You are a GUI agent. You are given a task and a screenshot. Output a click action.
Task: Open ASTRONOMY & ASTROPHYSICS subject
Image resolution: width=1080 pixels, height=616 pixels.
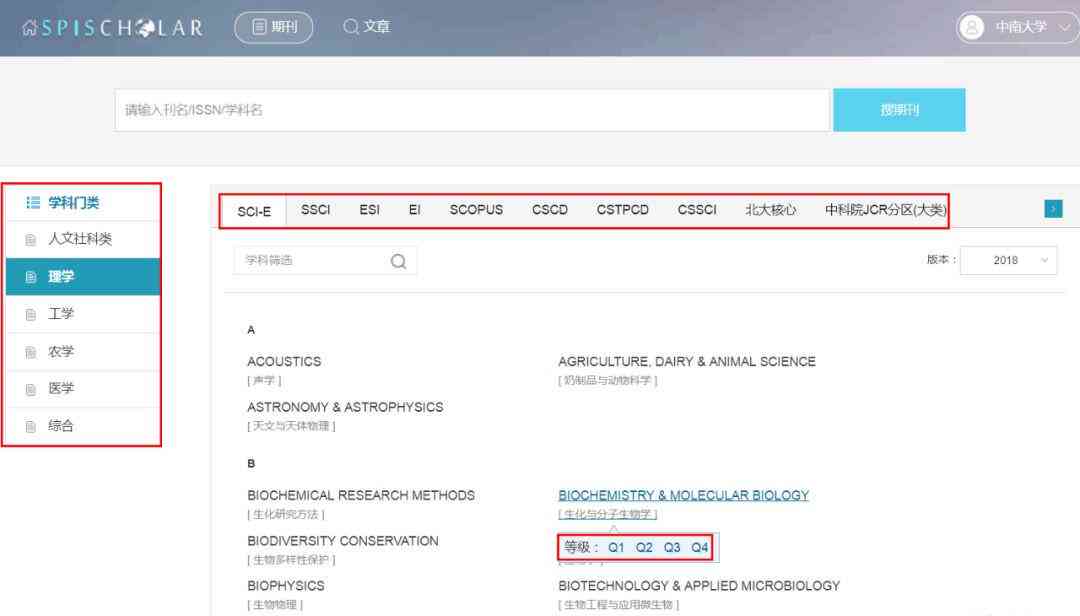click(x=345, y=407)
